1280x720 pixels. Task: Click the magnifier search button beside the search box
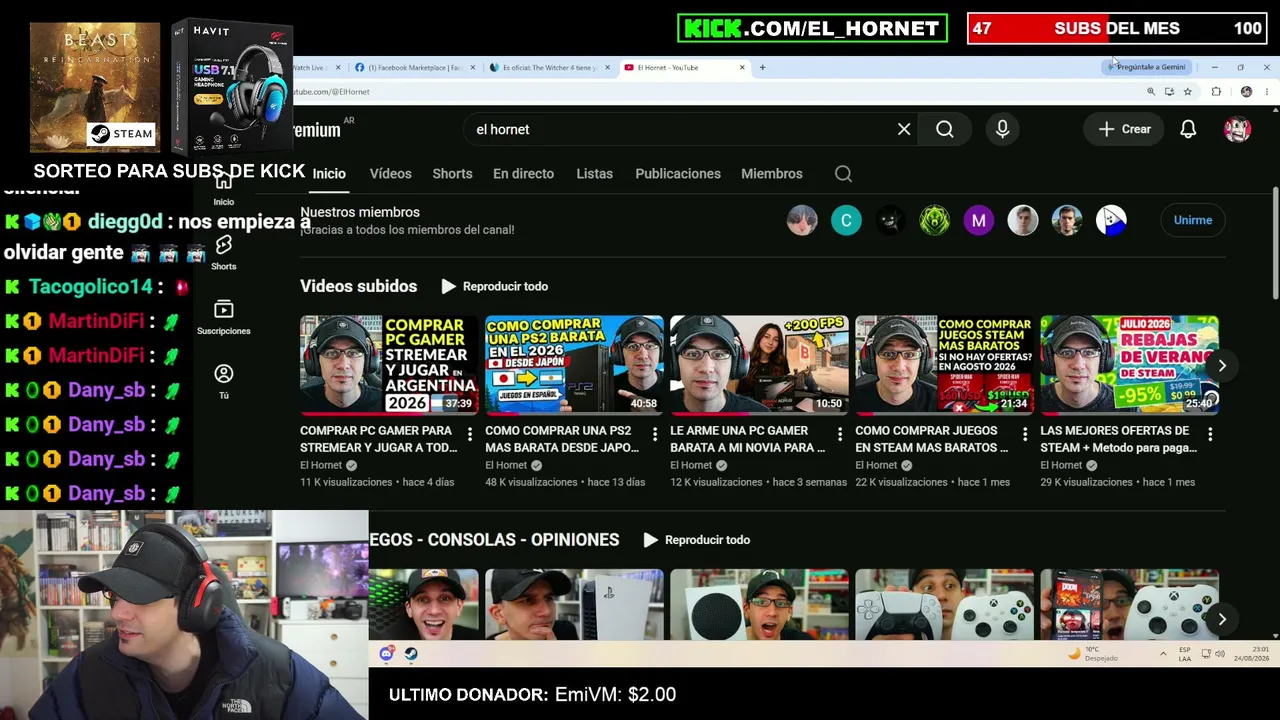tap(945, 129)
